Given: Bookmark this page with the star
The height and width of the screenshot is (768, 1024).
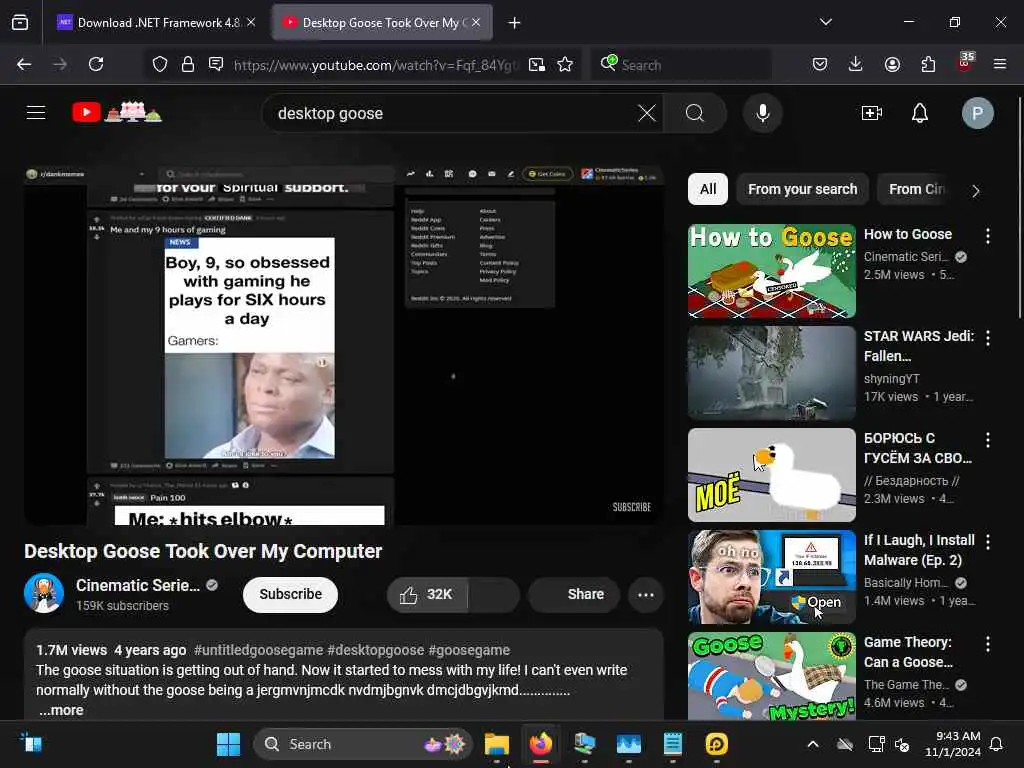Looking at the screenshot, I should click(565, 64).
